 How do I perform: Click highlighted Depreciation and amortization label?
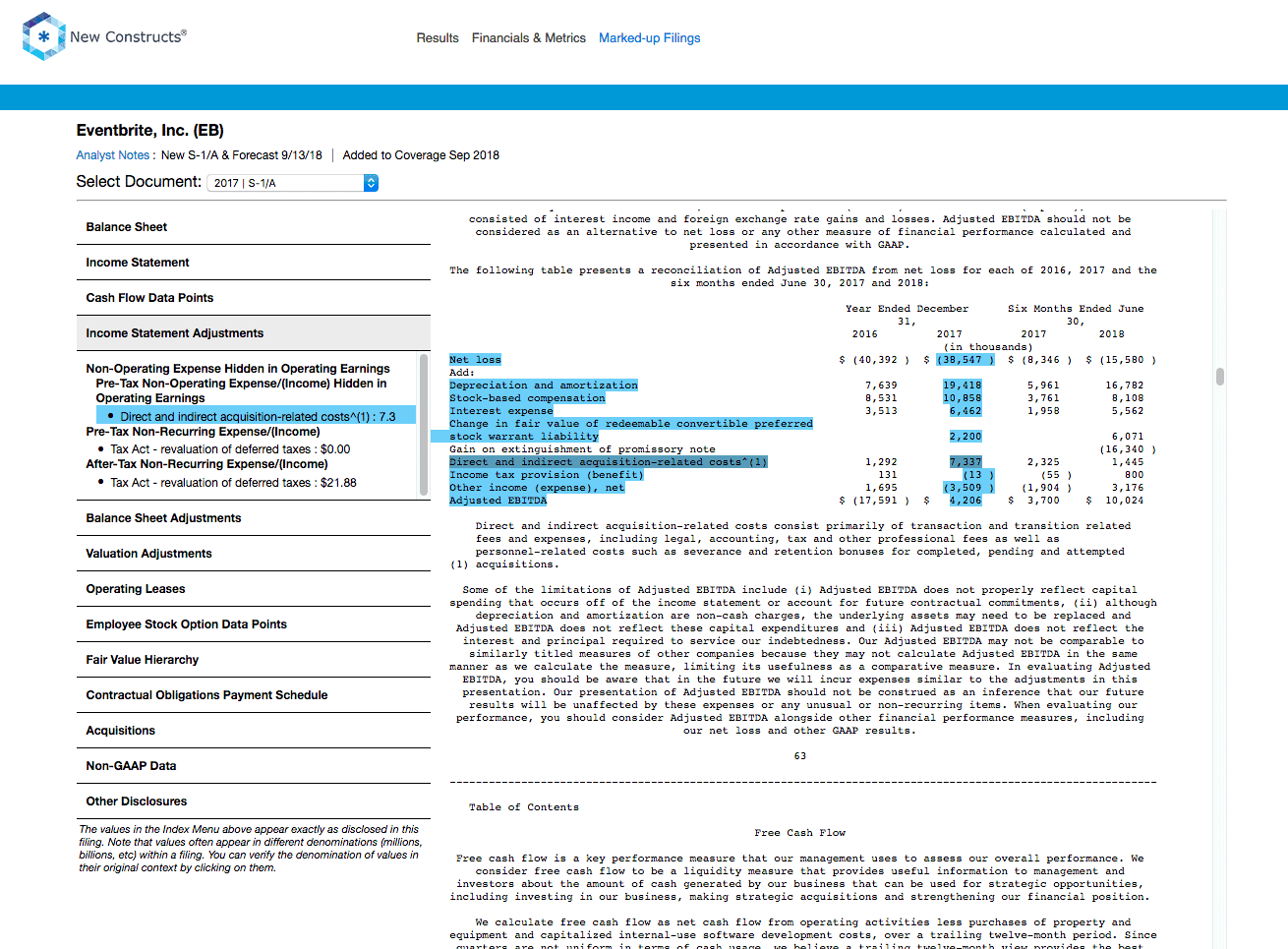pos(544,386)
